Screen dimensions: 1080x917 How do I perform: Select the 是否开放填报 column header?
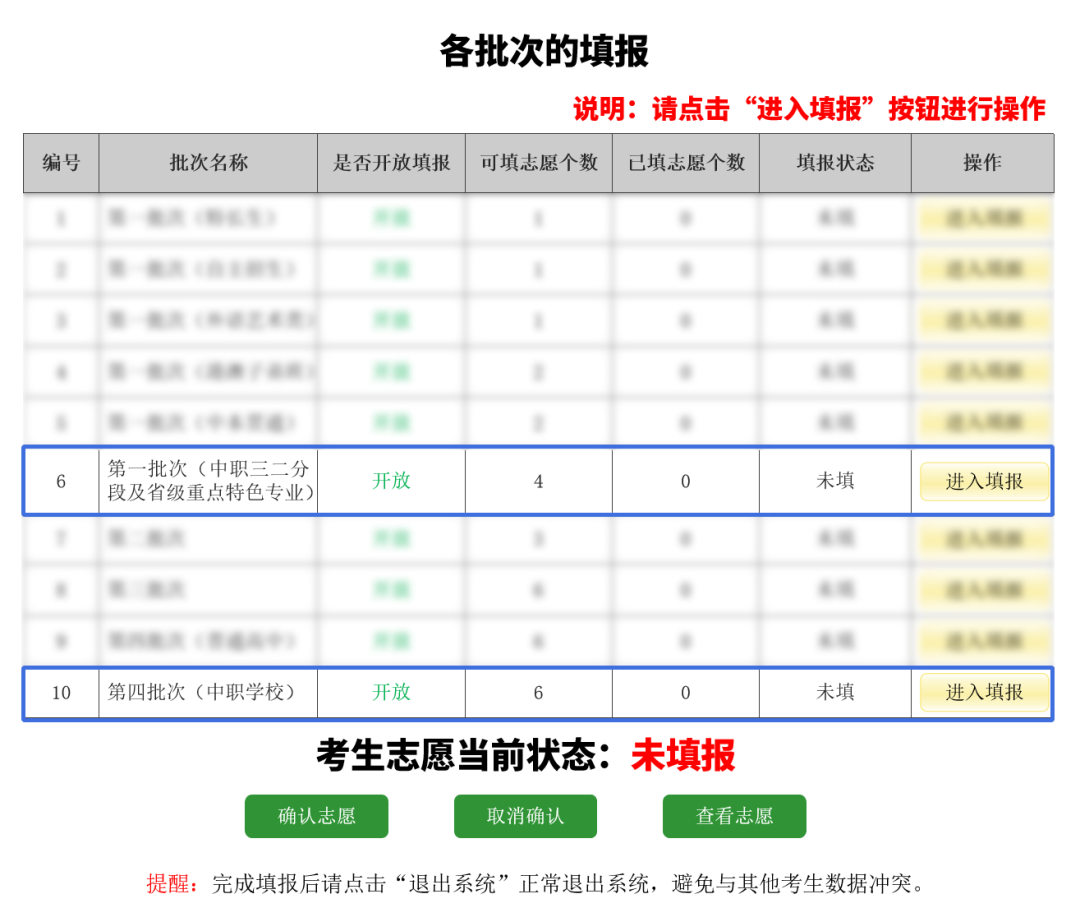pos(391,163)
